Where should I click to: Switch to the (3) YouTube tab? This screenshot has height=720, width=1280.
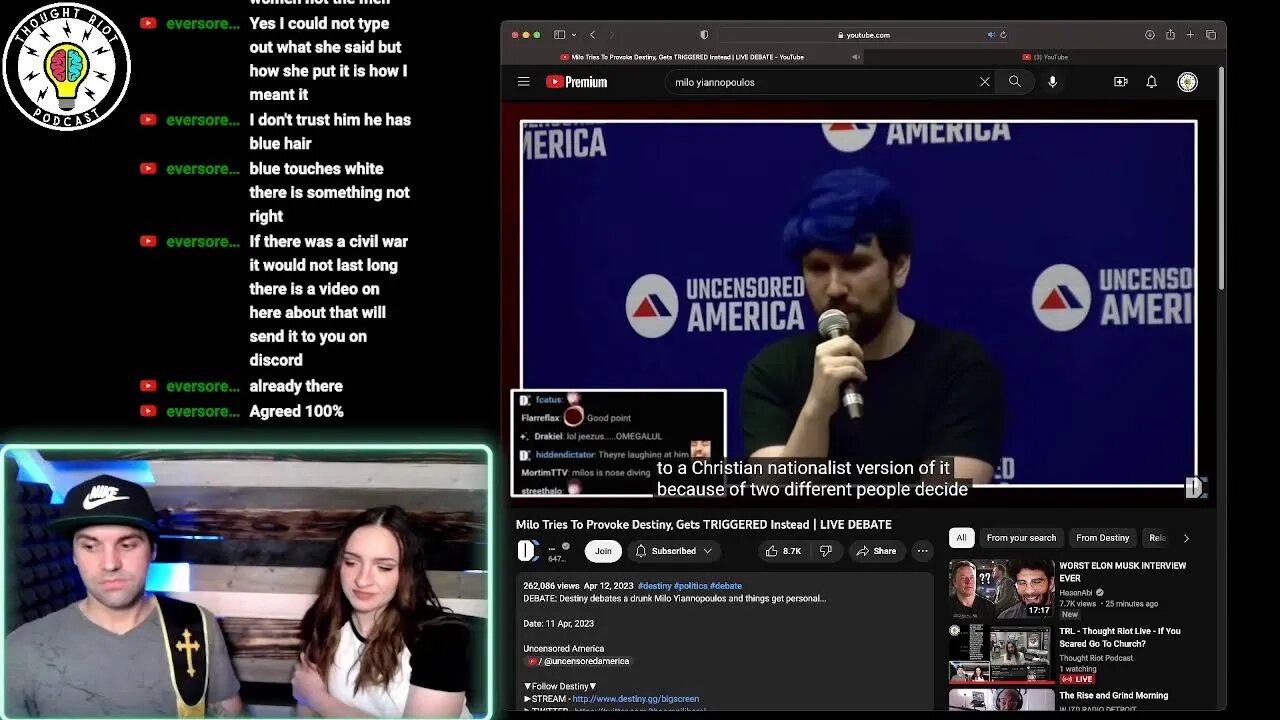pyautogui.click(x=1044, y=57)
